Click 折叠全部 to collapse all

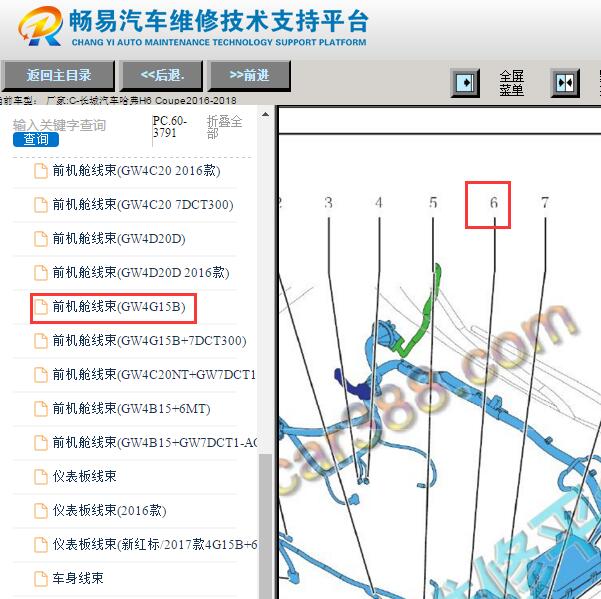(224, 127)
